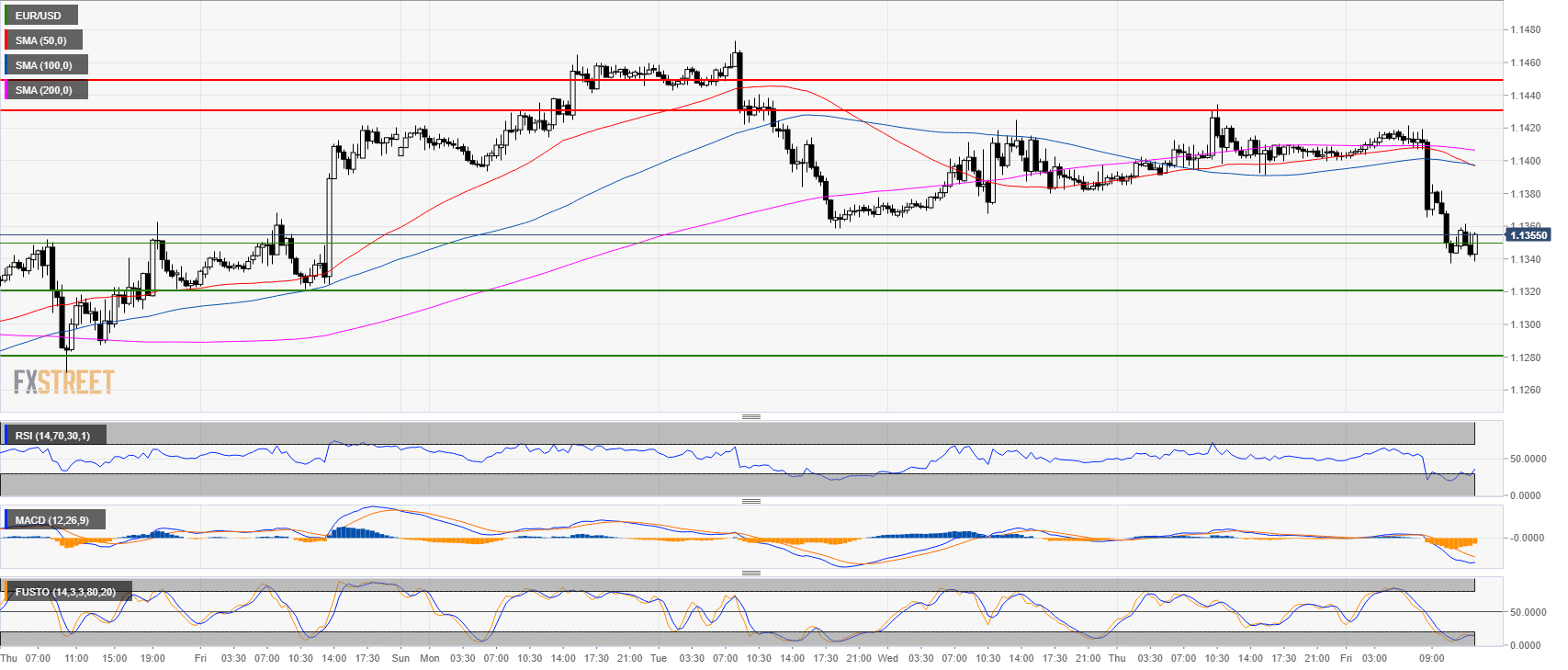Click the splitter handle above the FUSTO panel

click(x=750, y=573)
